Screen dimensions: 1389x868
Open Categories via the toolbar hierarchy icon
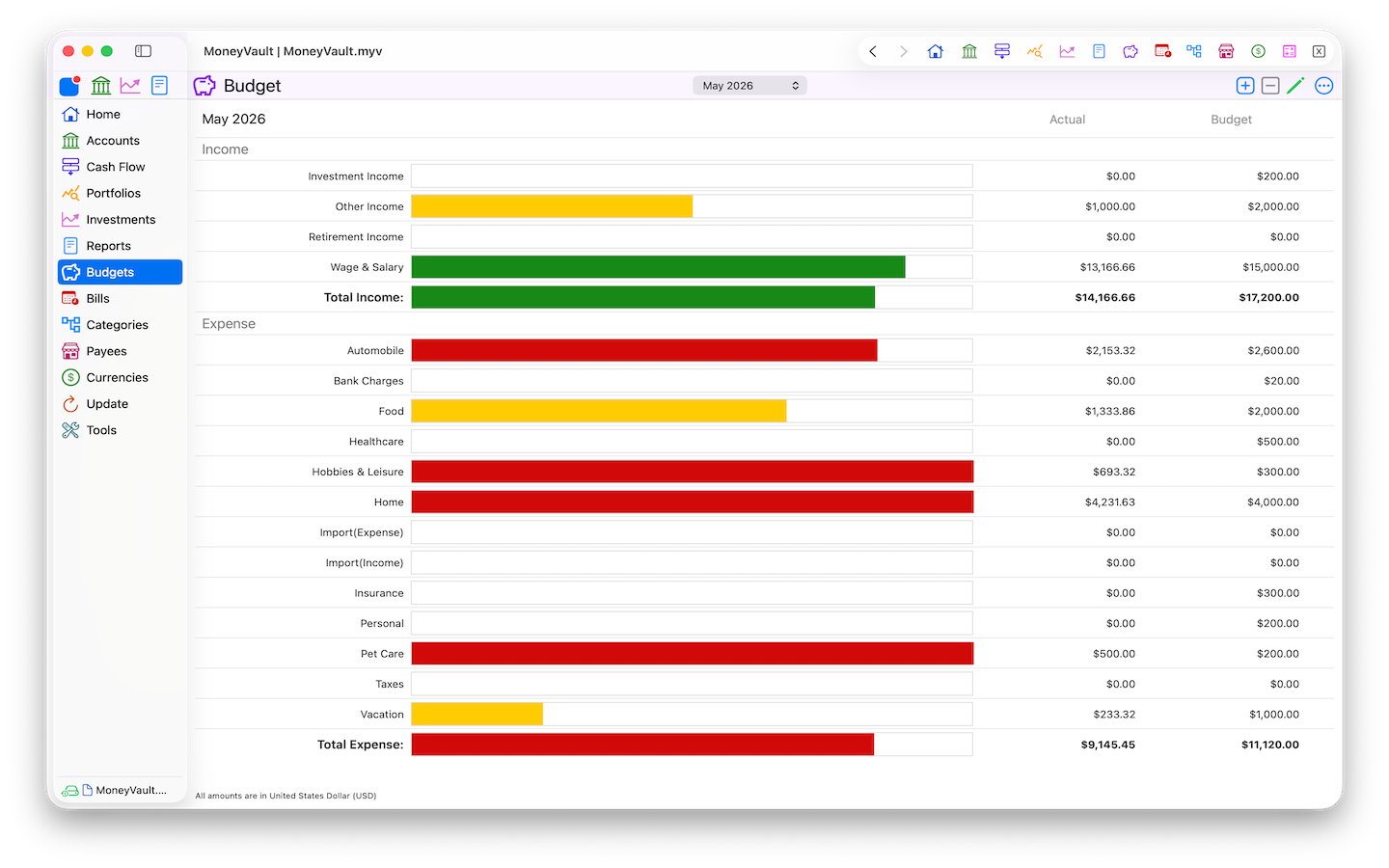1194,51
